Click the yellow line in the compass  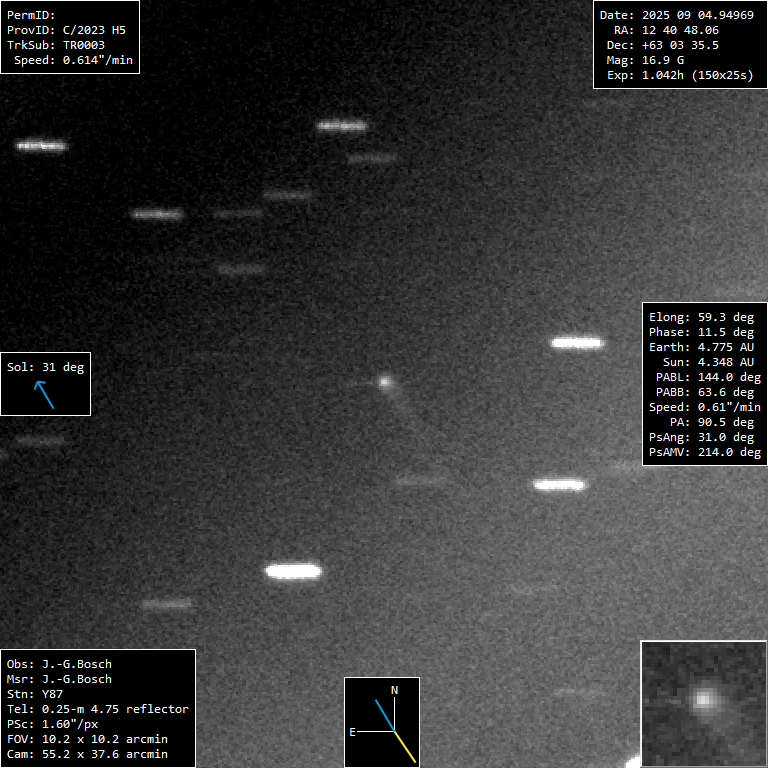pyautogui.click(x=406, y=747)
